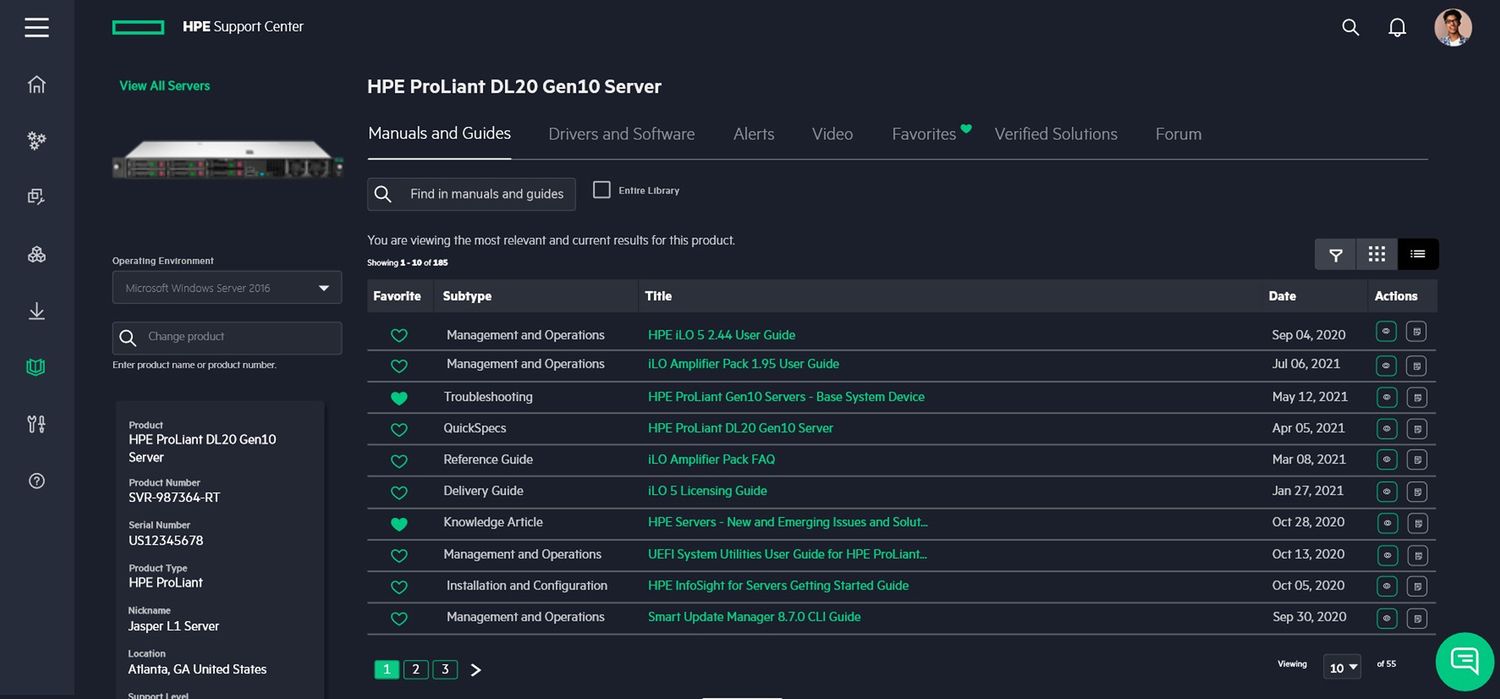This screenshot has height=699, width=1500.
Task: Favorite Smart Update Manager 8.7.0 CLI Guide
Action: point(399,619)
